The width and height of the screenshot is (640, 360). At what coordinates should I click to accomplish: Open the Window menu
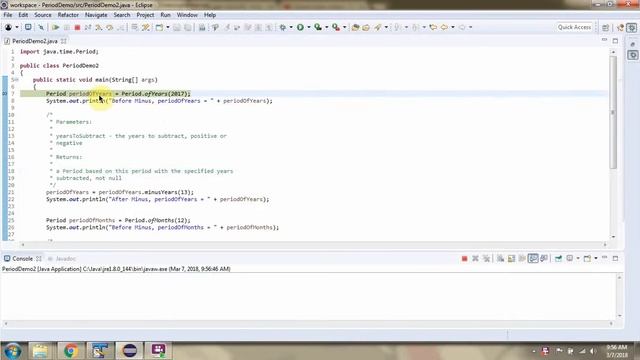click(187, 15)
